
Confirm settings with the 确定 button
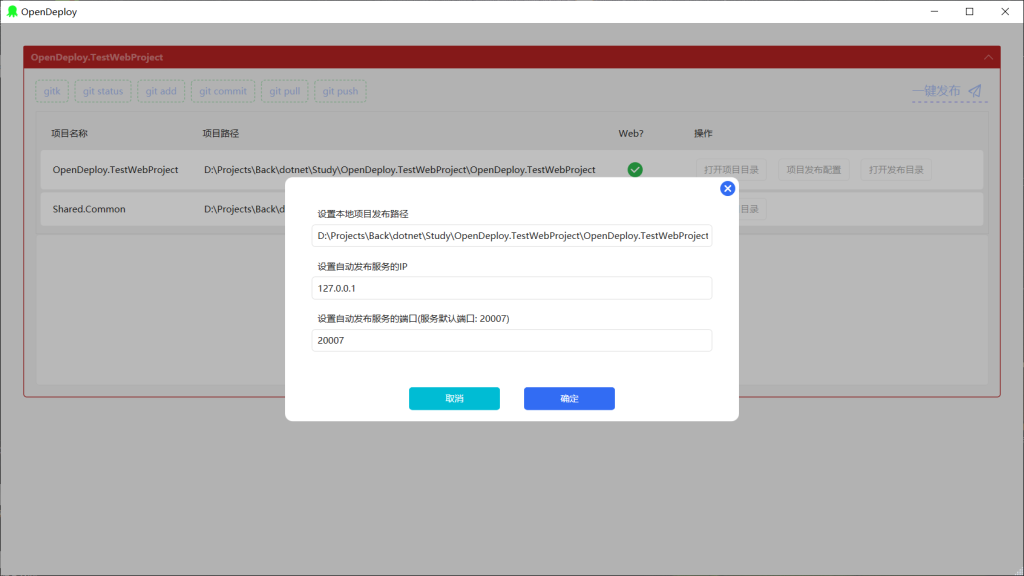tap(569, 398)
